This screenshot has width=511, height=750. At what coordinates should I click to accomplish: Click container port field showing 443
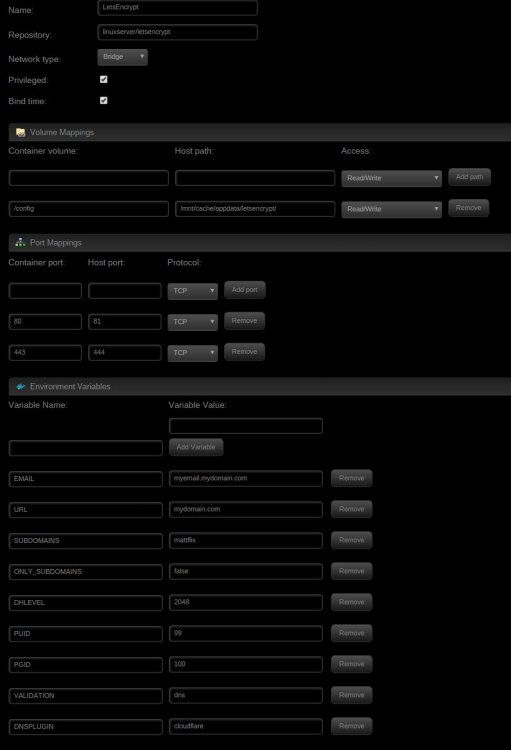point(45,353)
